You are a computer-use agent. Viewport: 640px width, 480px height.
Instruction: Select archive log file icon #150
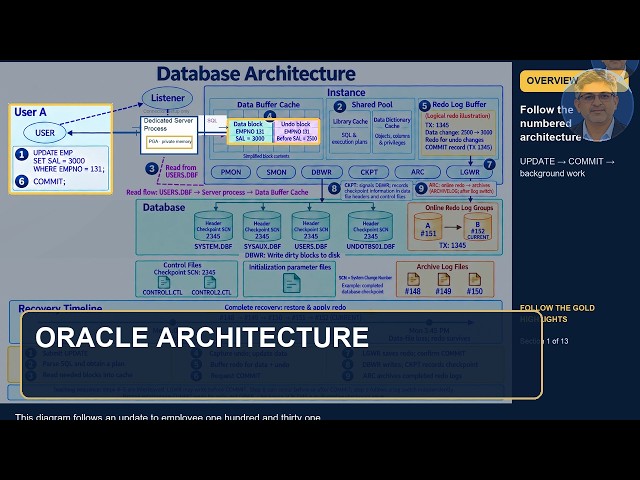point(474,280)
